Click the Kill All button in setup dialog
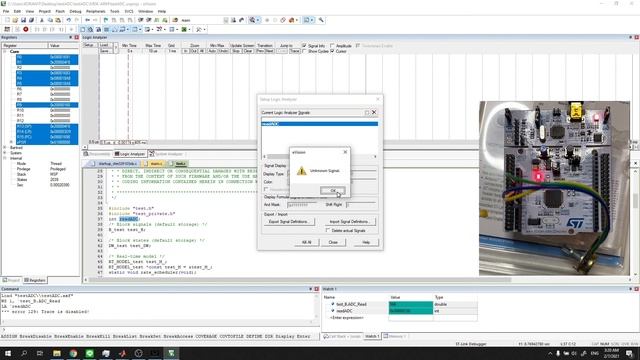This screenshot has width=640, height=360. pyautogui.click(x=307, y=242)
